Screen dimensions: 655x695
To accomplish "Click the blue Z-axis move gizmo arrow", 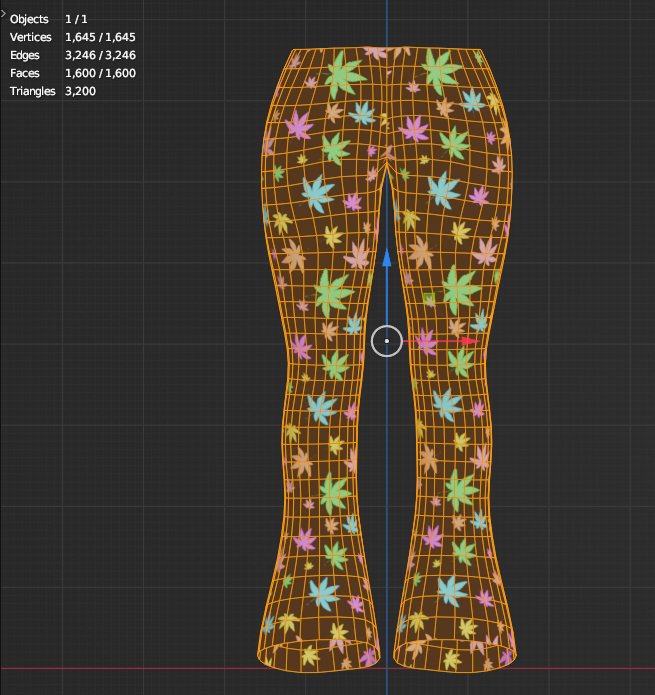I will point(387,258).
